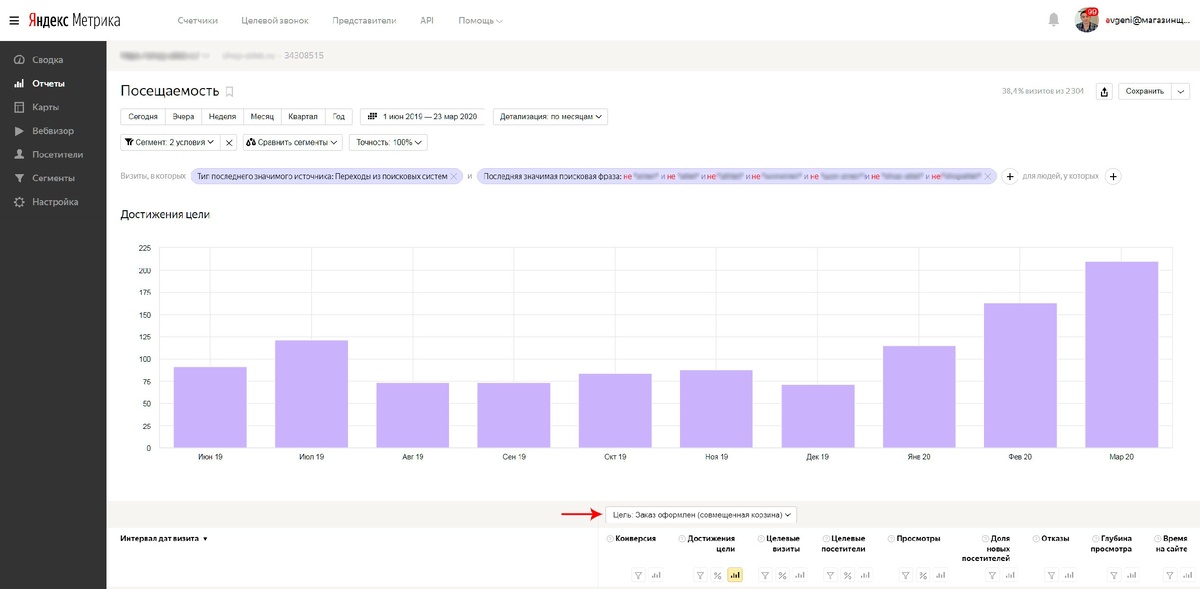Click the user avatar picture

pos(1087,20)
